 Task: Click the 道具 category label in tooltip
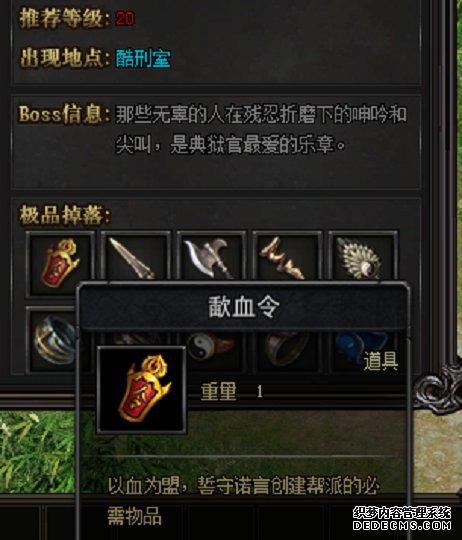[x=381, y=362]
